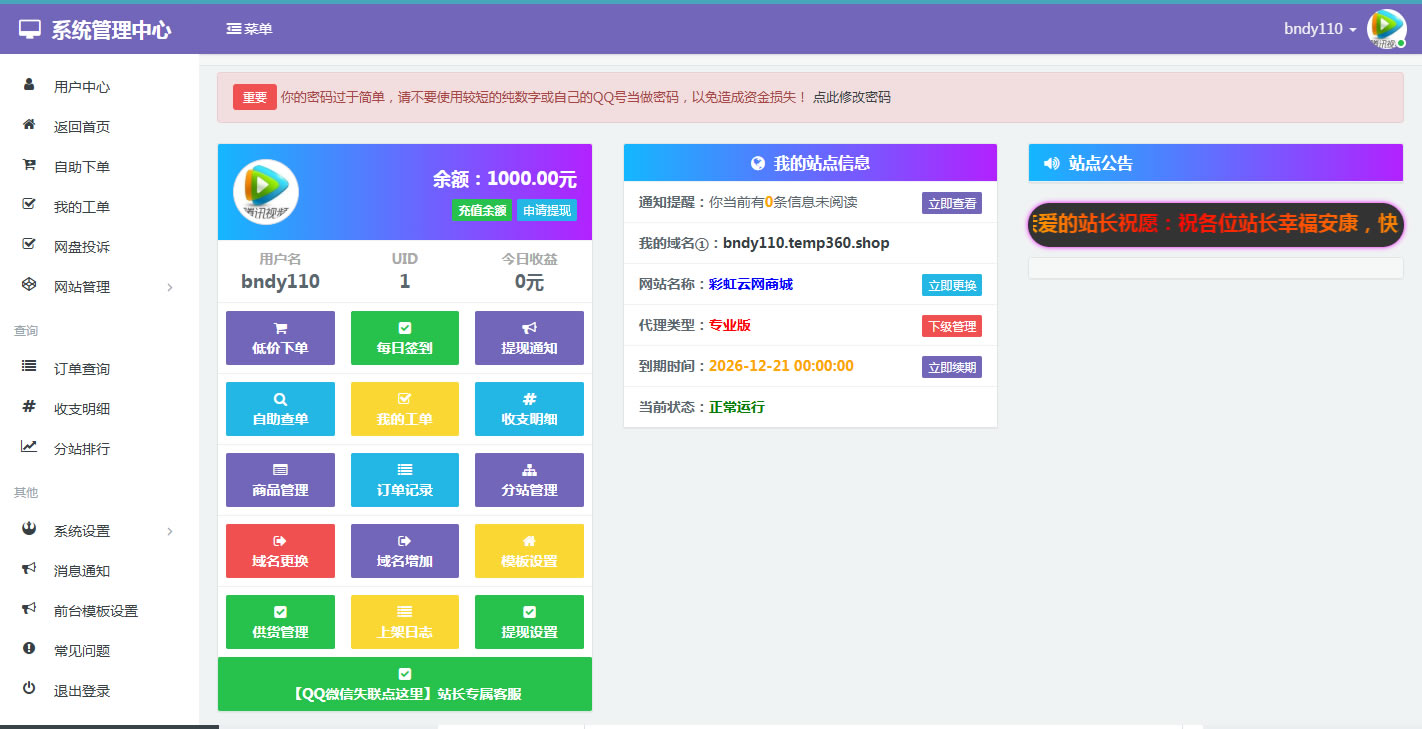Toggle the 菜单 sidebar menu button

pyautogui.click(x=249, y=29)
